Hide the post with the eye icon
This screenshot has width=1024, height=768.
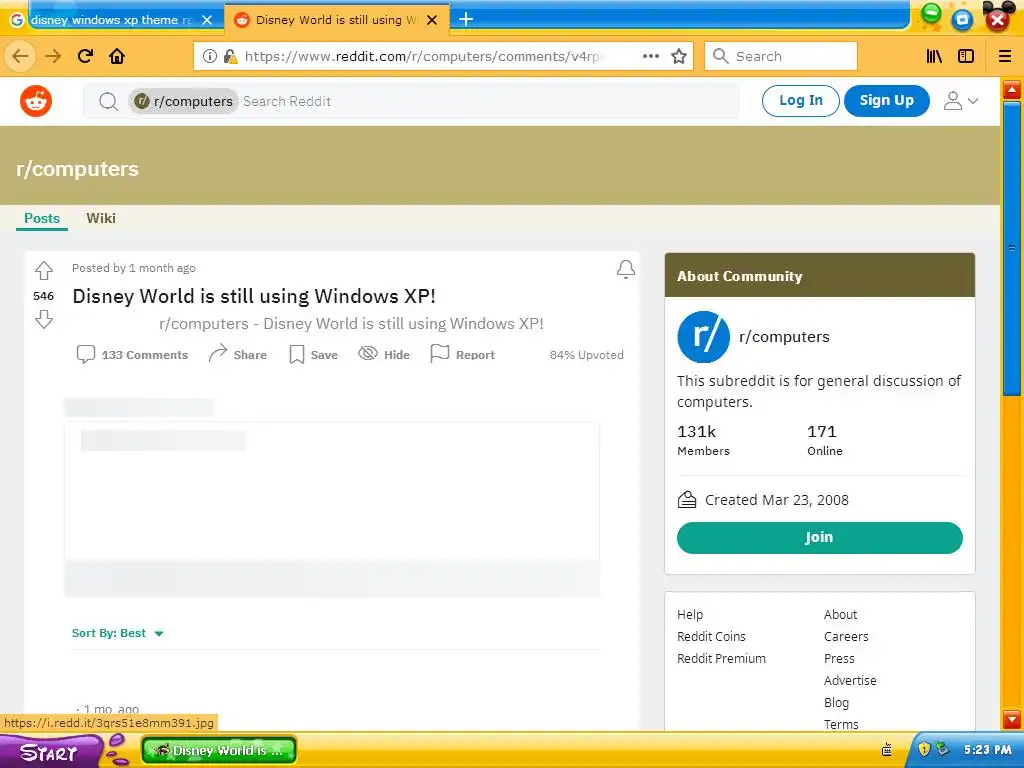click(x=384, y=354)
